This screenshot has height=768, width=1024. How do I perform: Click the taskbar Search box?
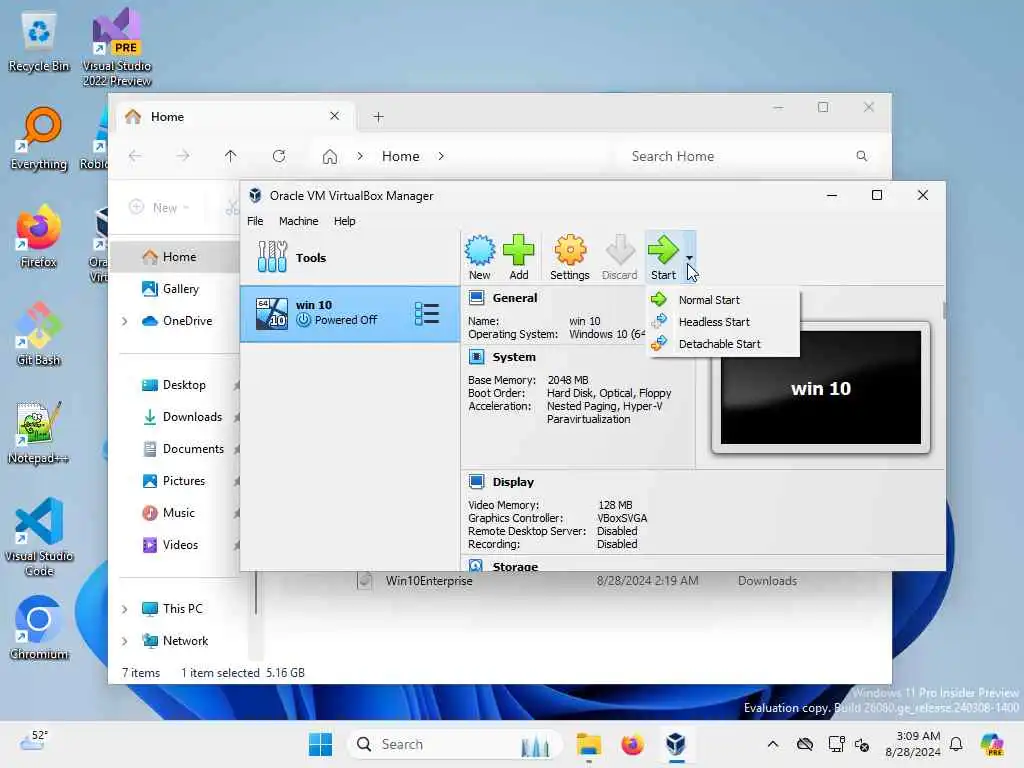coord(455,744)
